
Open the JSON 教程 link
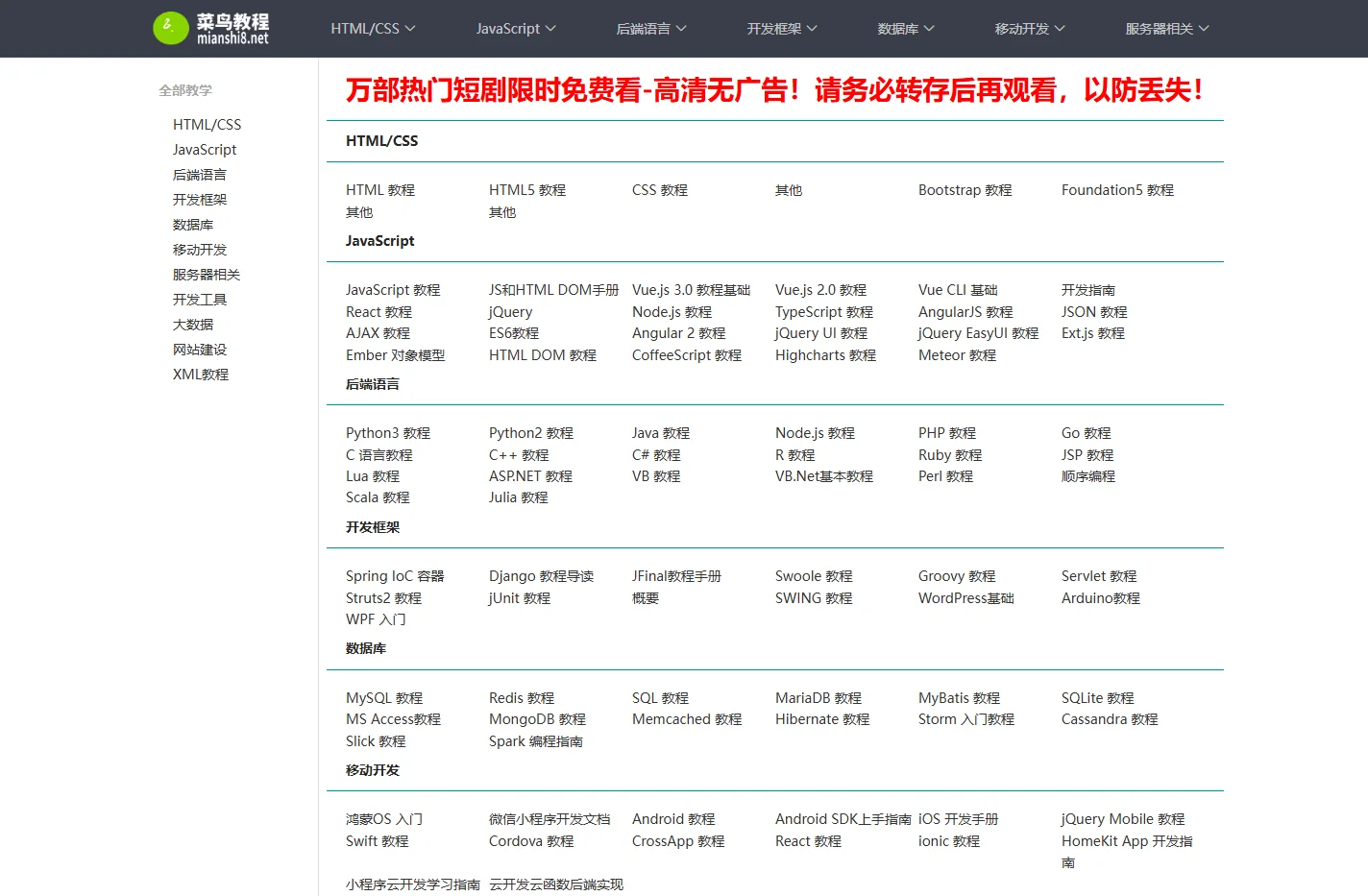click(1094, 312)
